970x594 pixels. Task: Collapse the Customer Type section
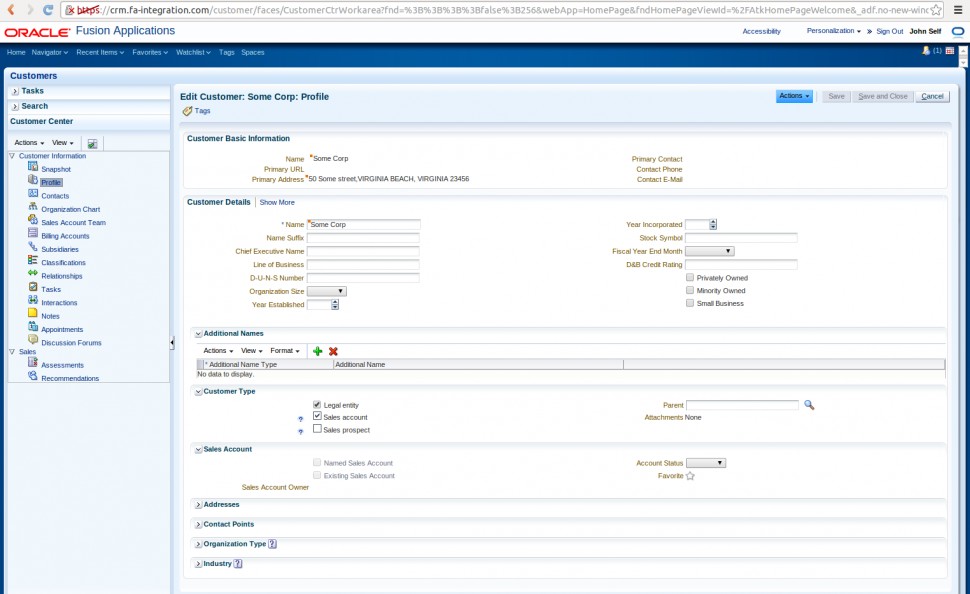coord(197,391)
